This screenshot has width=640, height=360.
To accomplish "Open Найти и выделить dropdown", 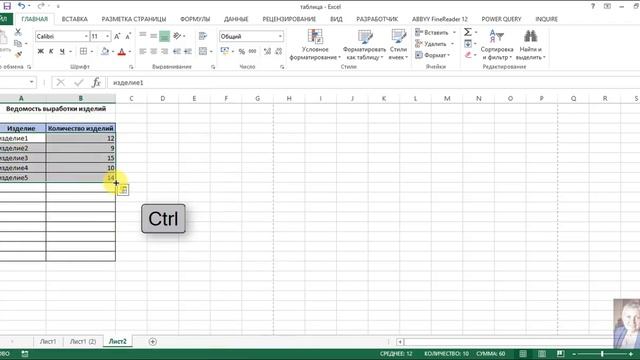I will (x=530, y=44).
